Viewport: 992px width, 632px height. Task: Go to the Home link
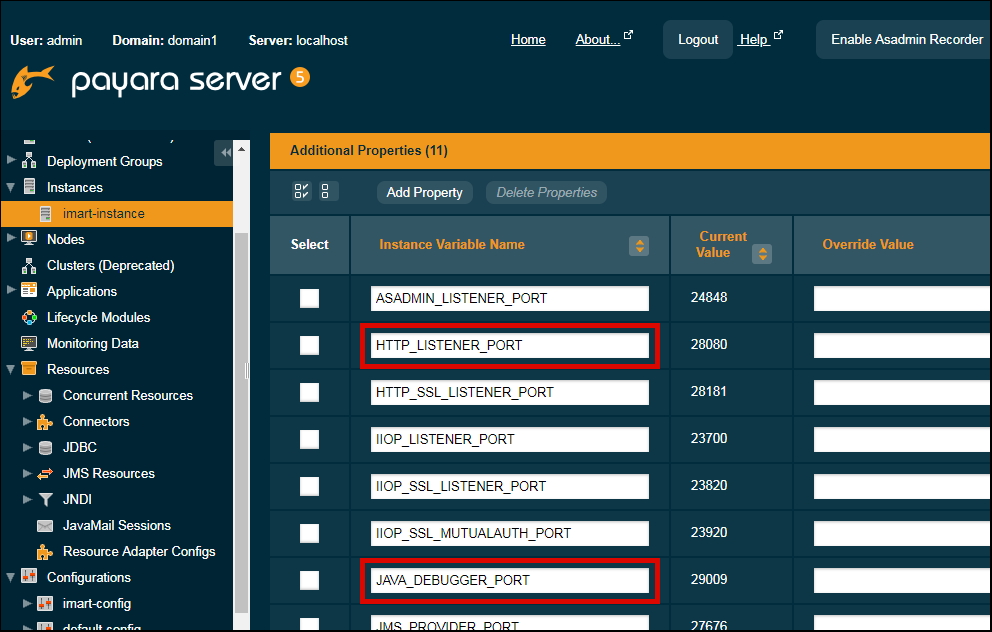tap(528, 40)
